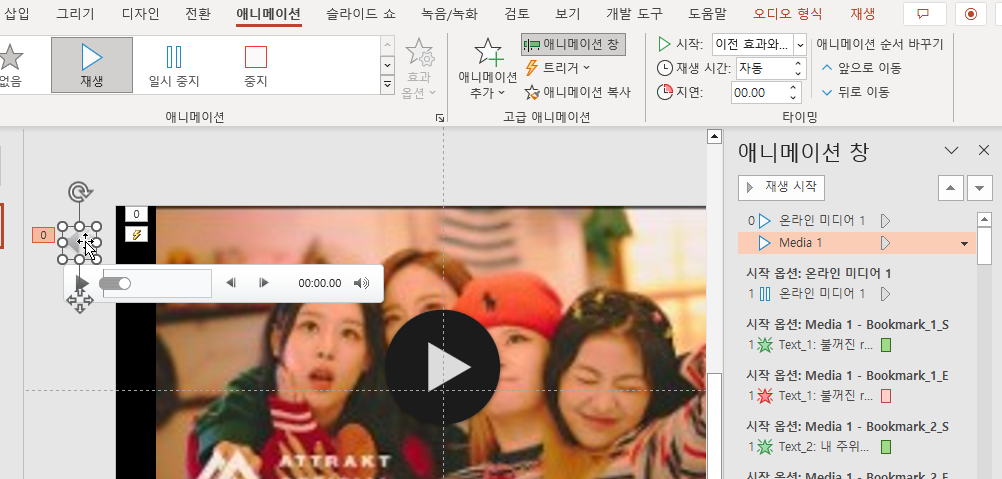Open the 삽입 (Insert) tab
The width and height of the screenshot is (1002, 479).
(18, 13)
